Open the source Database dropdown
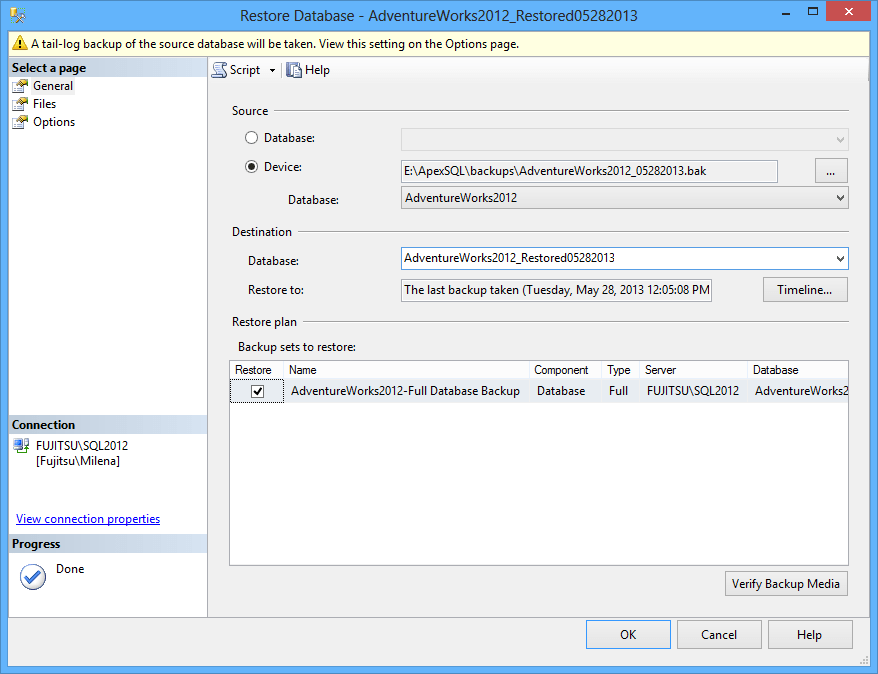This screenshot has width=878, height=674. (x=840, y=197)
